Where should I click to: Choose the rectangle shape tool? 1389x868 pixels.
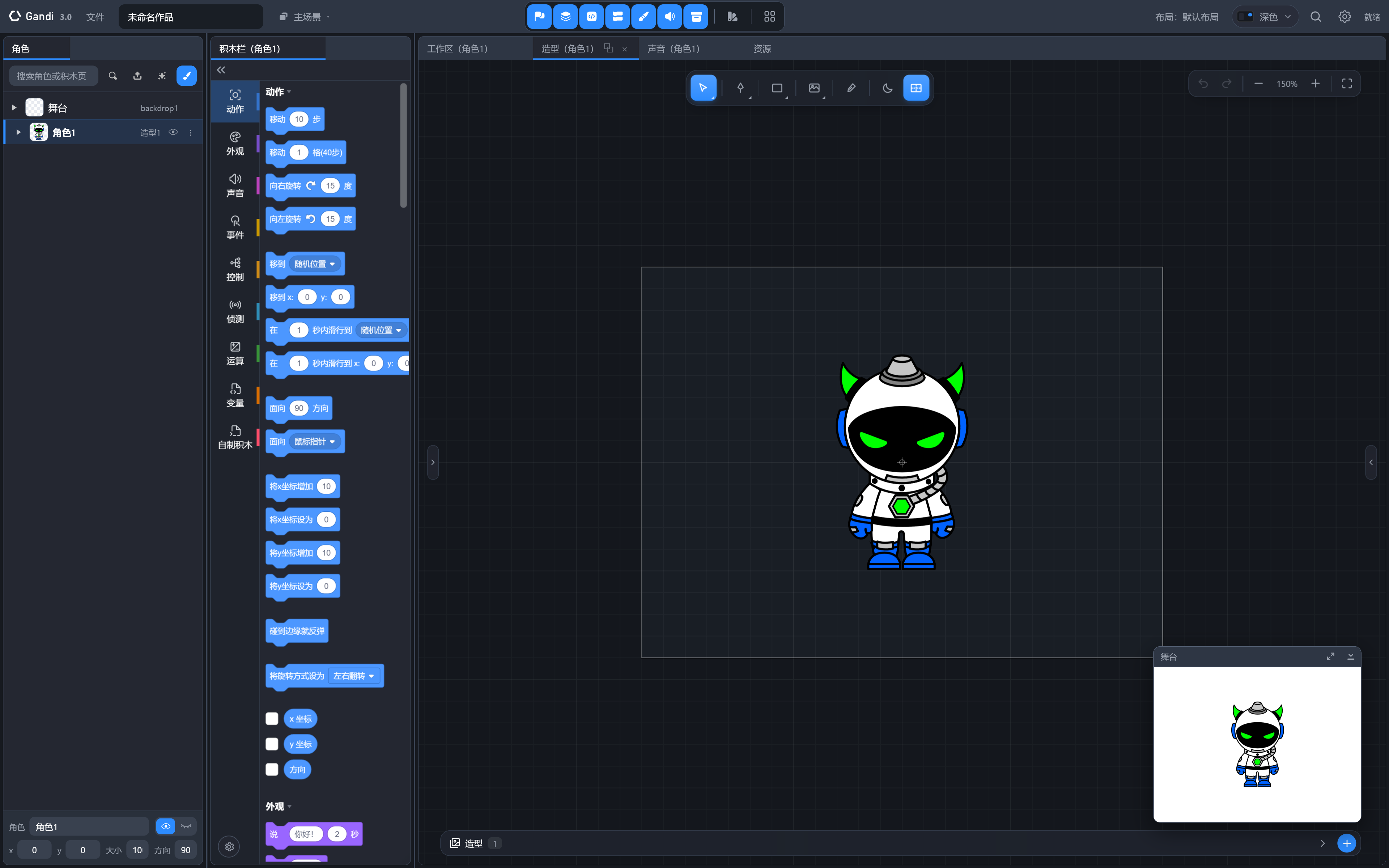coord(777,88)
